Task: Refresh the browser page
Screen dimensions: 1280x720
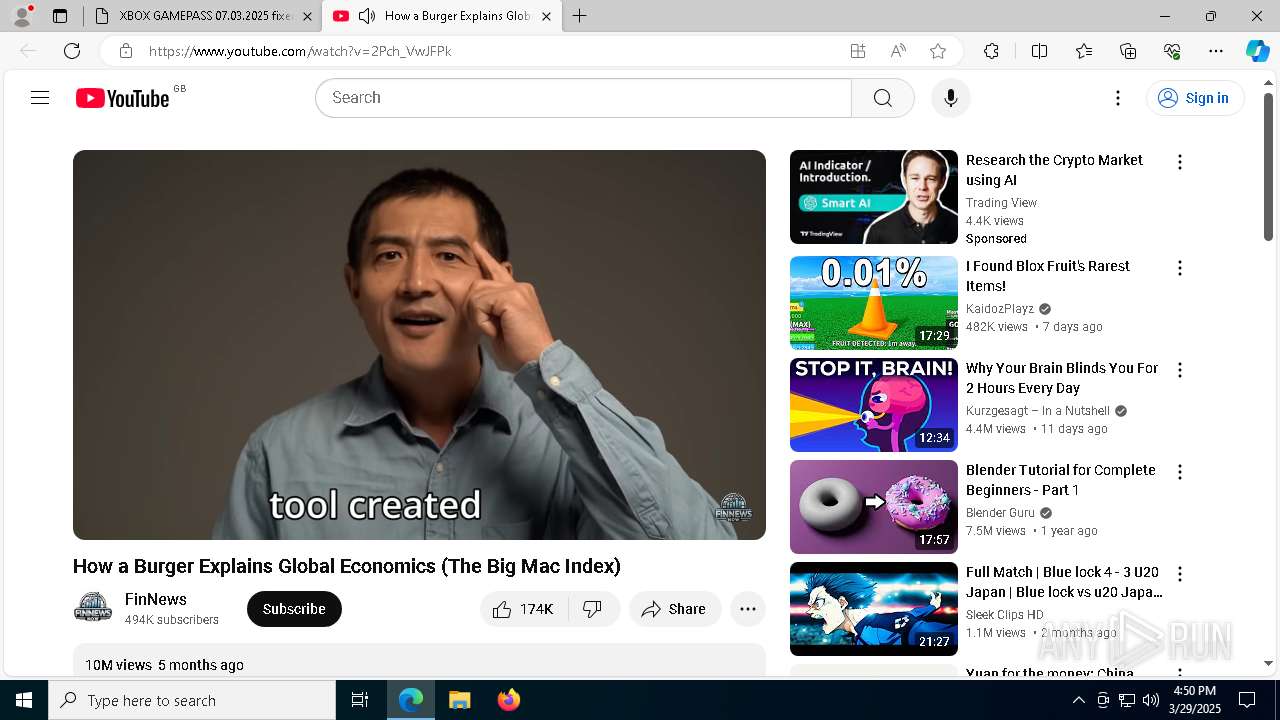Action: tap(72, 51)
